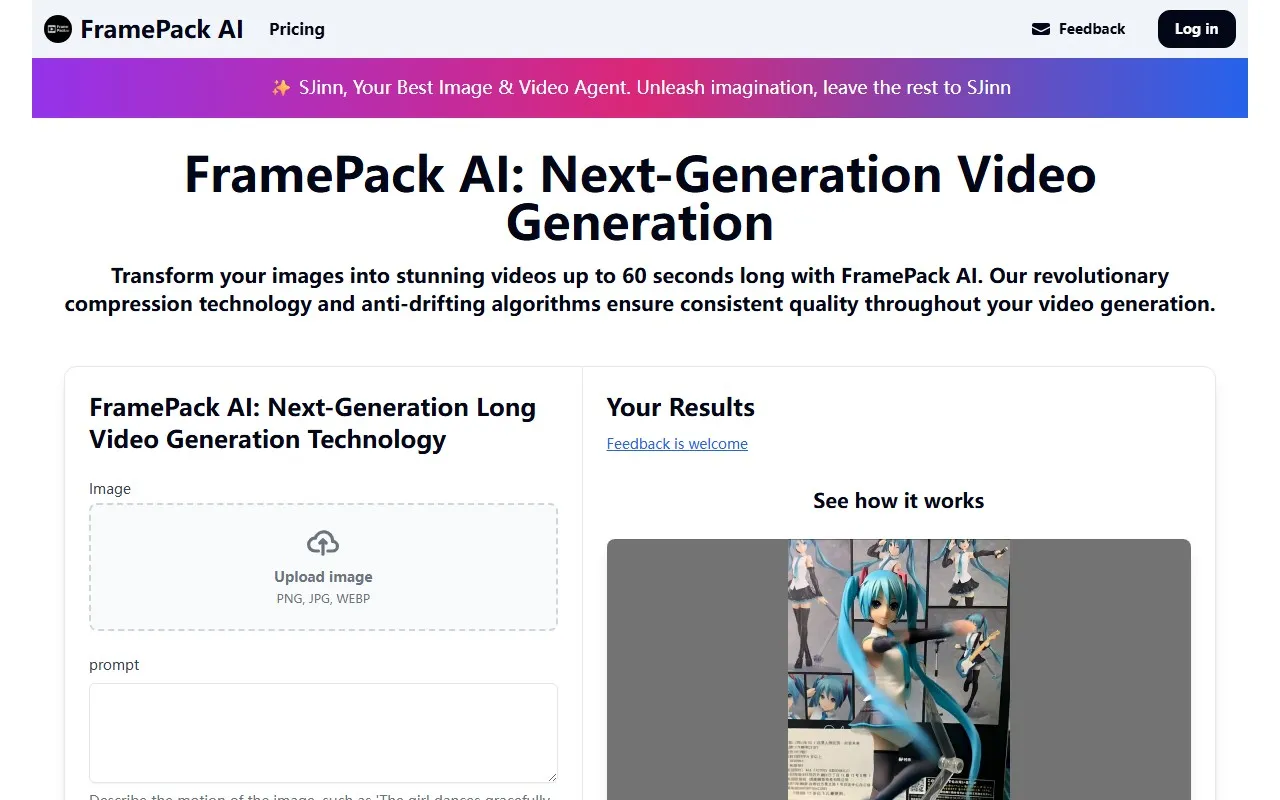Image resolution: width=1280 pixels, height=800 pixels.
Task: Click the cloud upload icon
Action: (323, 543)
